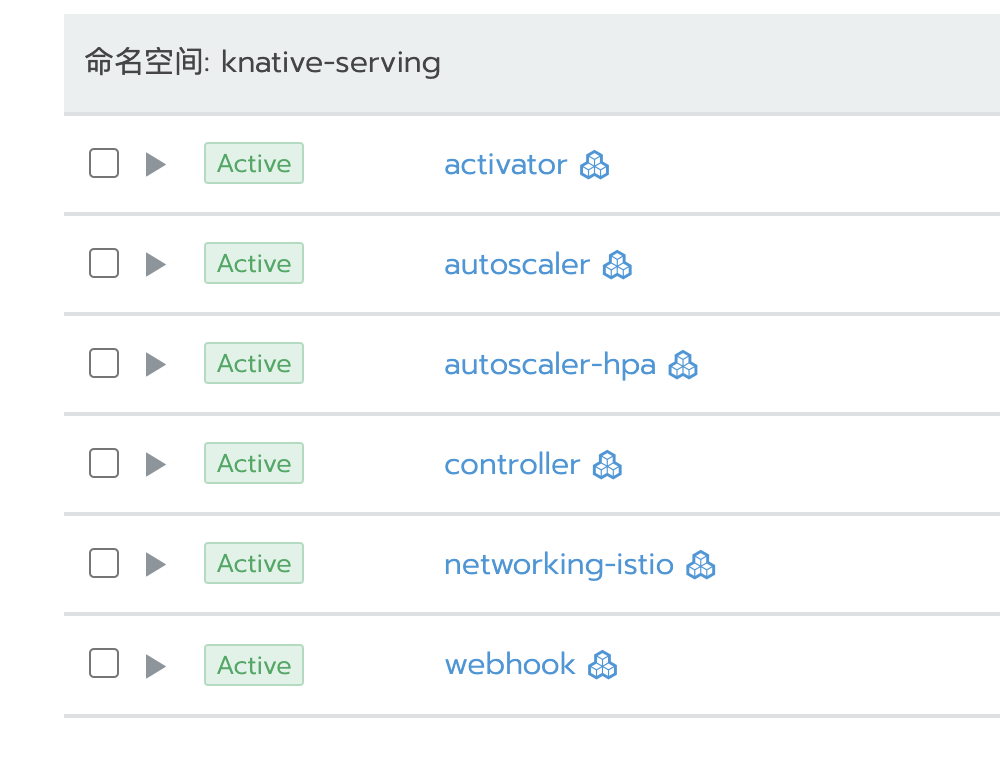Open the autoscaler workload link
Viewport: 1000px width, 768px height.
click(517, 265)
